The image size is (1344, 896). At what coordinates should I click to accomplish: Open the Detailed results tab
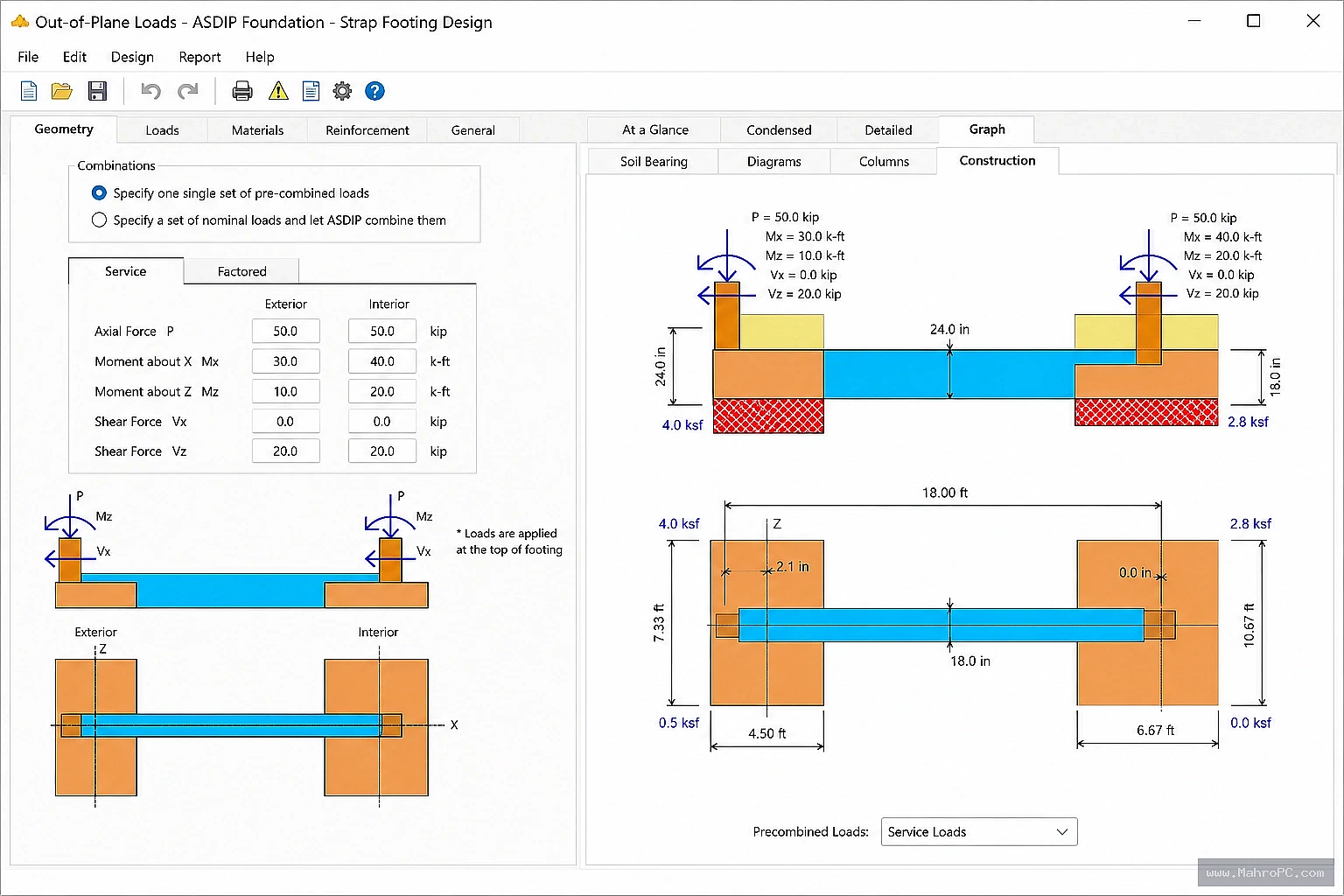click(888, 129)
